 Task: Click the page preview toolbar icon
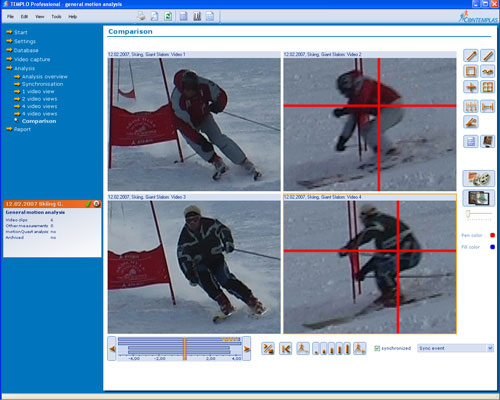[x=154, y=16]
